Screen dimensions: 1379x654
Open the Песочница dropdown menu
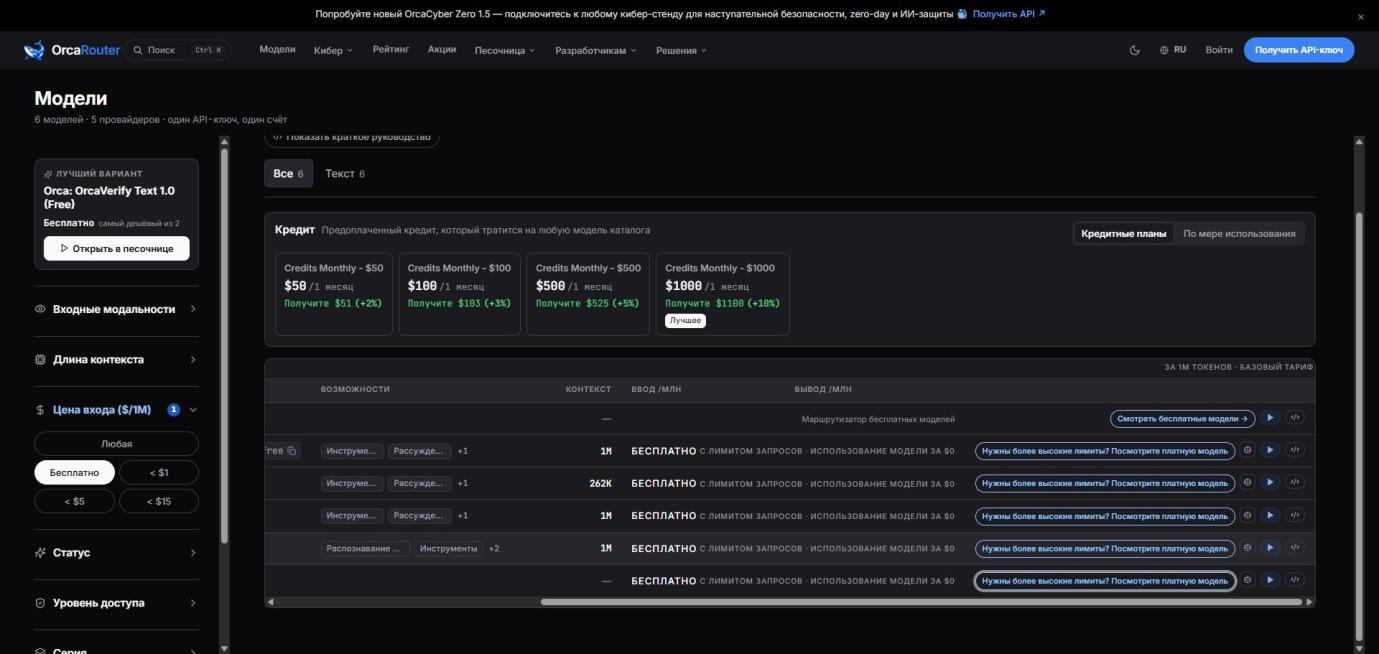click(x=504, y=50)
